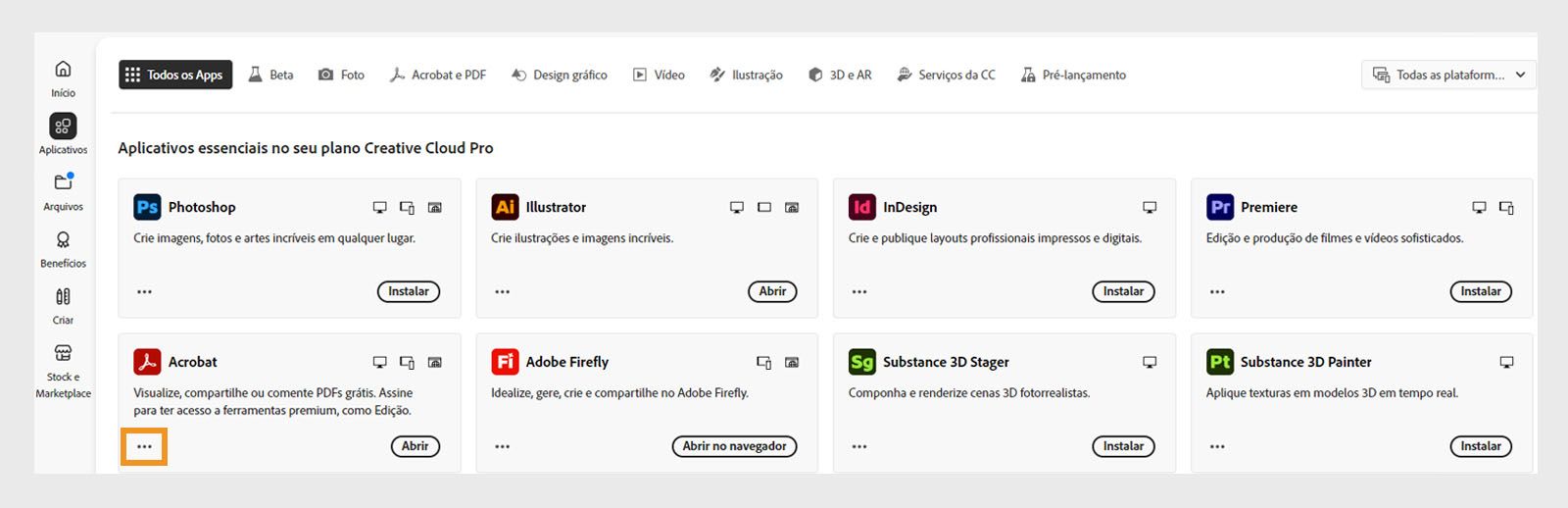
Task: Click Abrir no navegador for Firefly
Action: [x=735, y=446]
